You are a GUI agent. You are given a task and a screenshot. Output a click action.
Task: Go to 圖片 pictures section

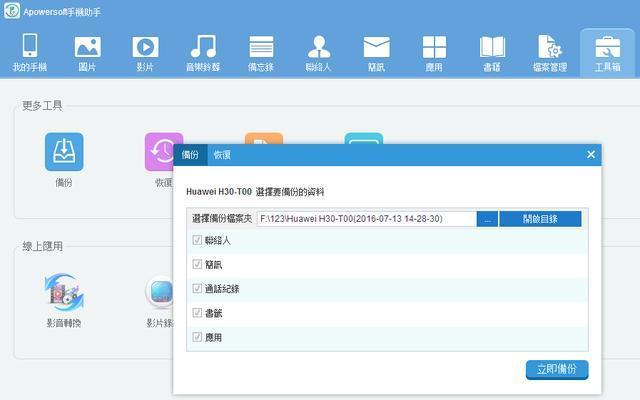[87, 52]
